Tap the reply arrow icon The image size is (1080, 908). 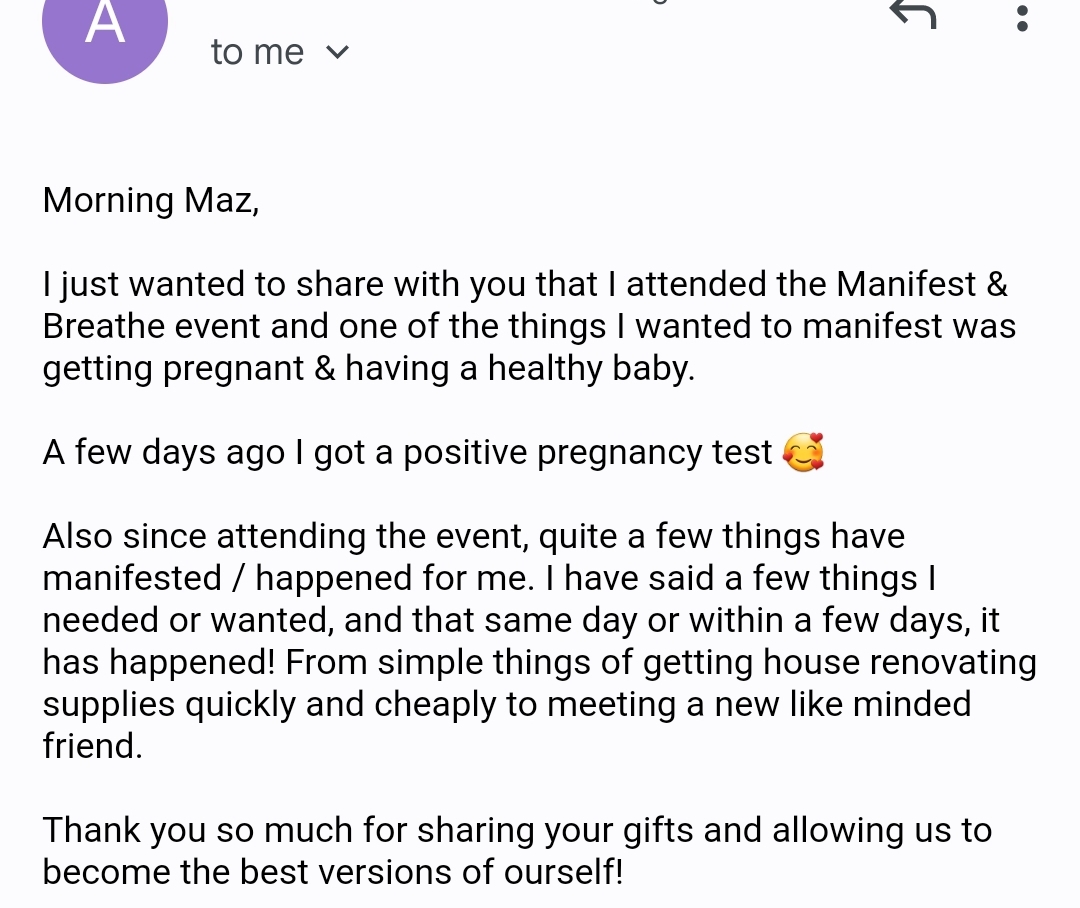coord(913,14)
